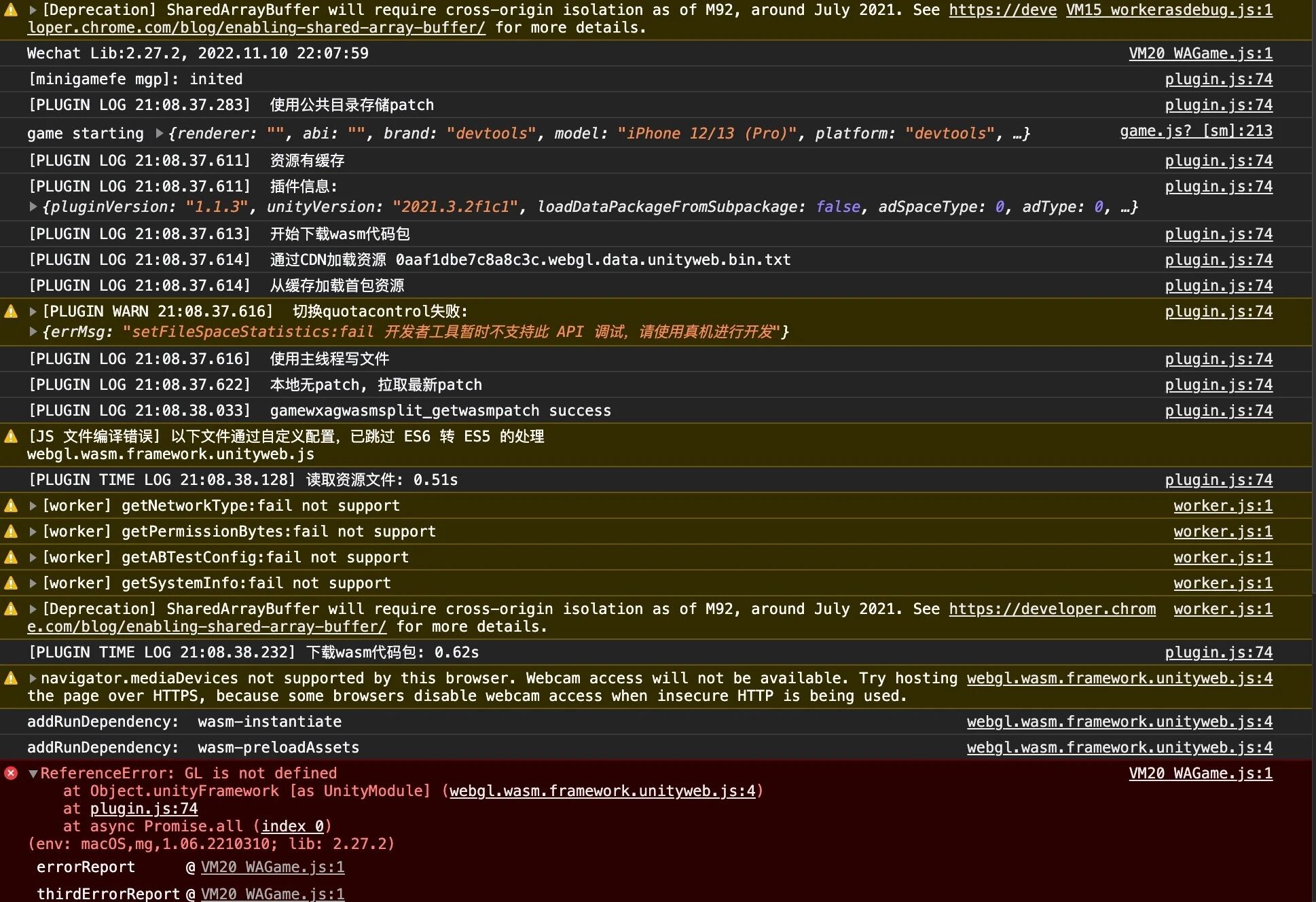Click the warning icon on getSystemInfo fail row
The image size is (1316, 902).
(x=10, y=583)
